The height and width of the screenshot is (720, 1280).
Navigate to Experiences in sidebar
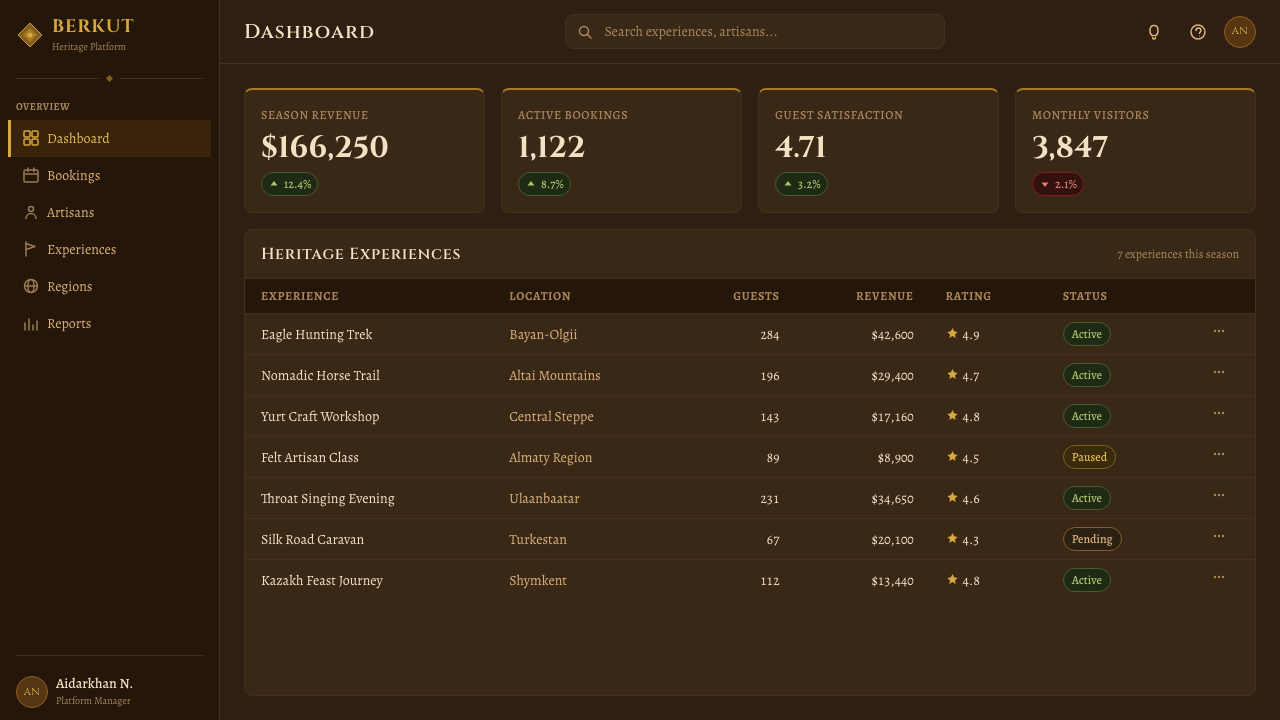pos(110,249)
